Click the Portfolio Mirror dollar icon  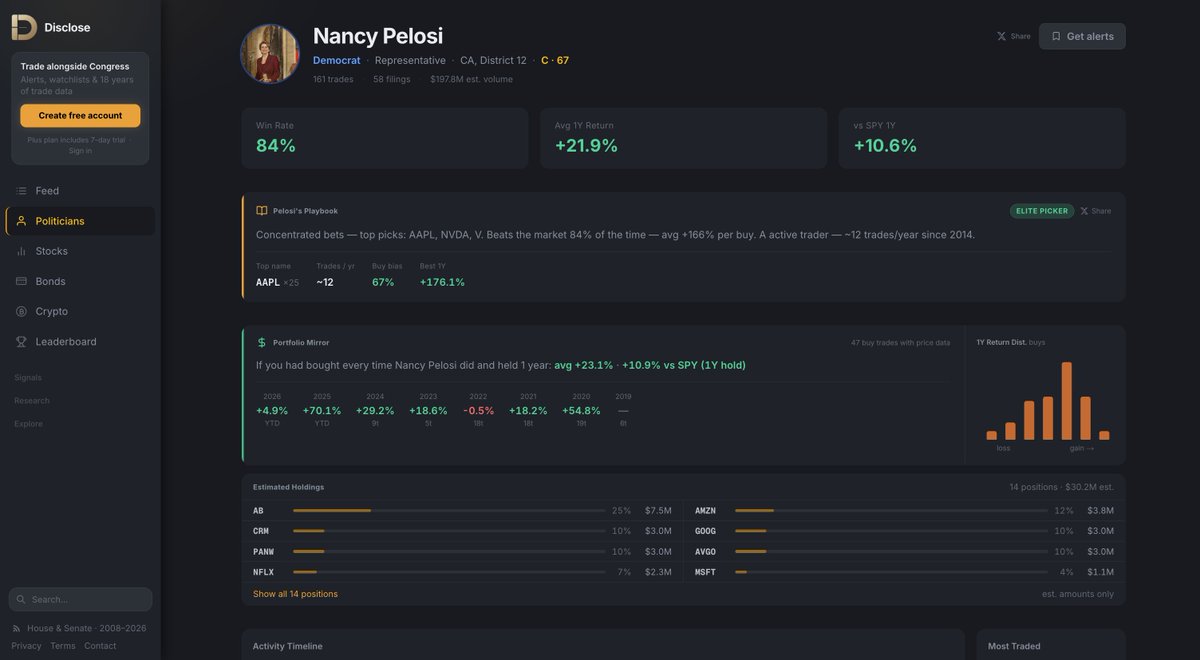262,342
